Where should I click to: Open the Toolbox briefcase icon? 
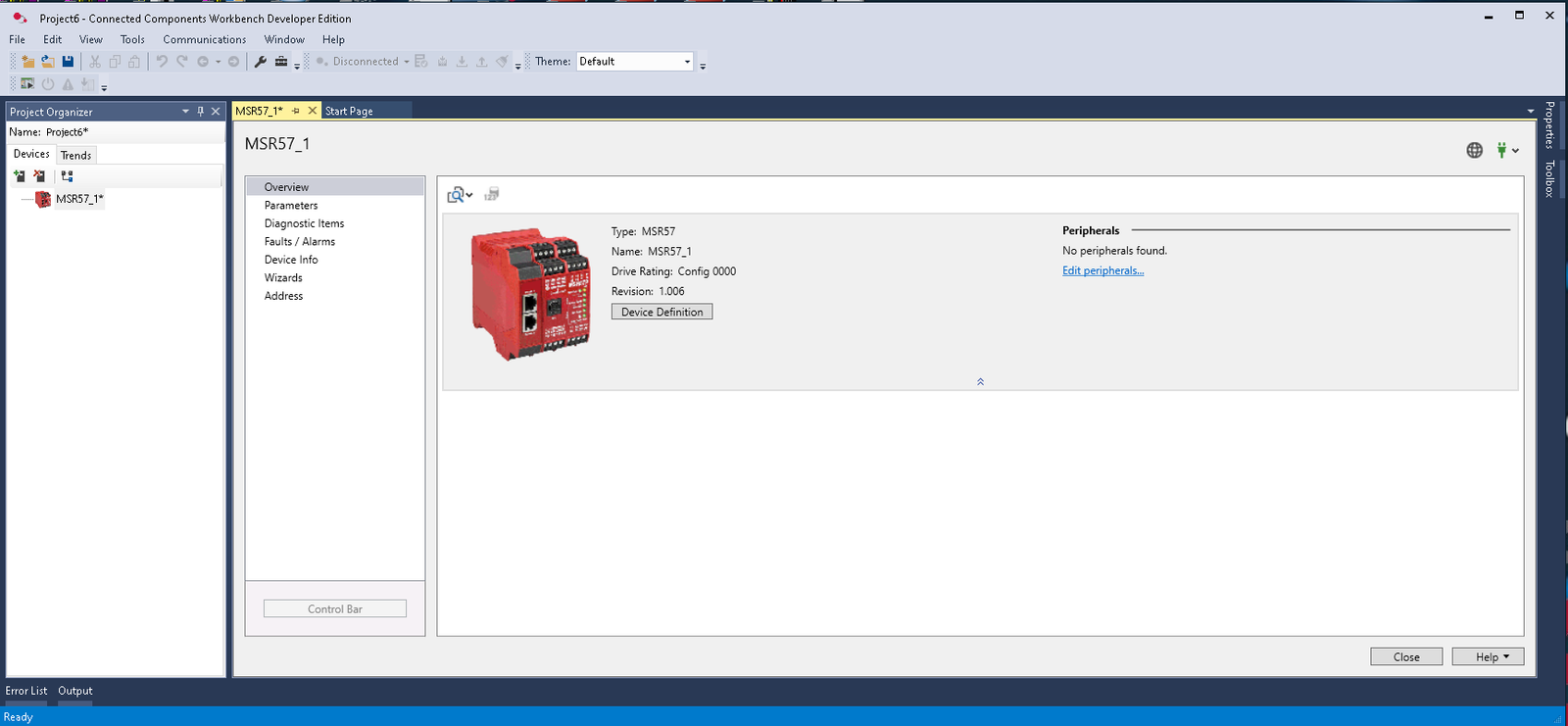pos(281,61)
